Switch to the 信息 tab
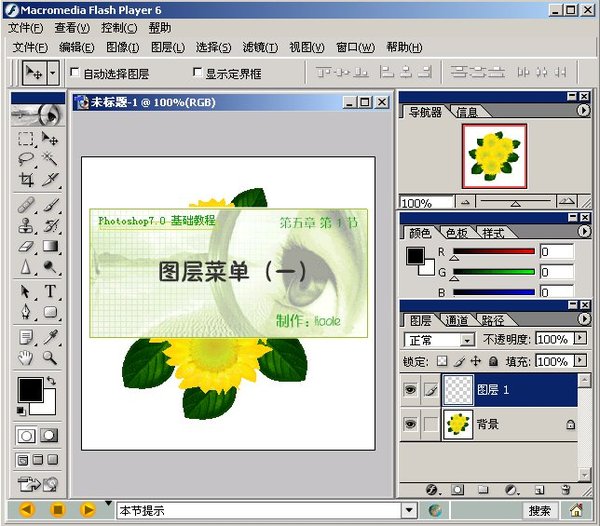Viewport: 600px width, 526px height. tap(467, 112)
